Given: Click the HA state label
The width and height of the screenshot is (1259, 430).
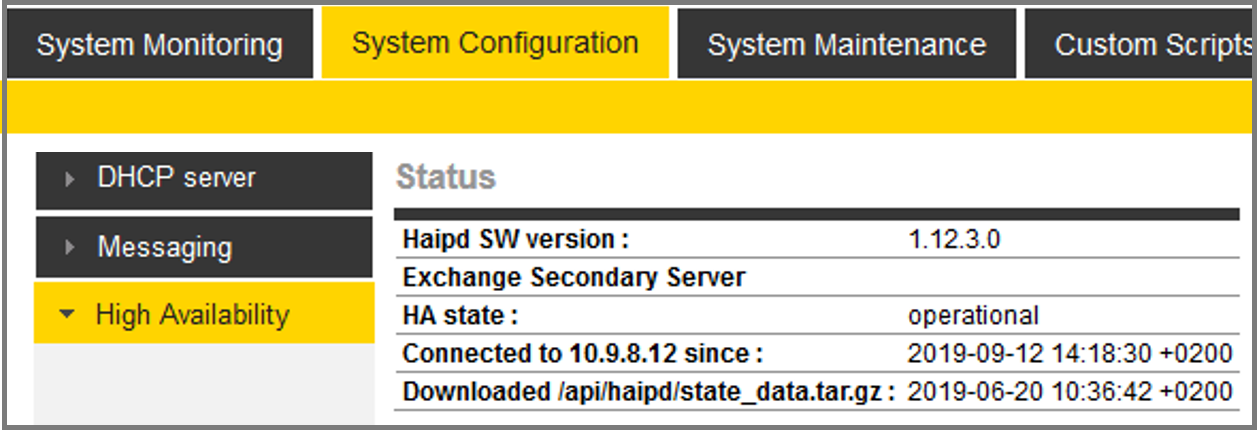Looking at the screenshot, I should pos(460,315).
